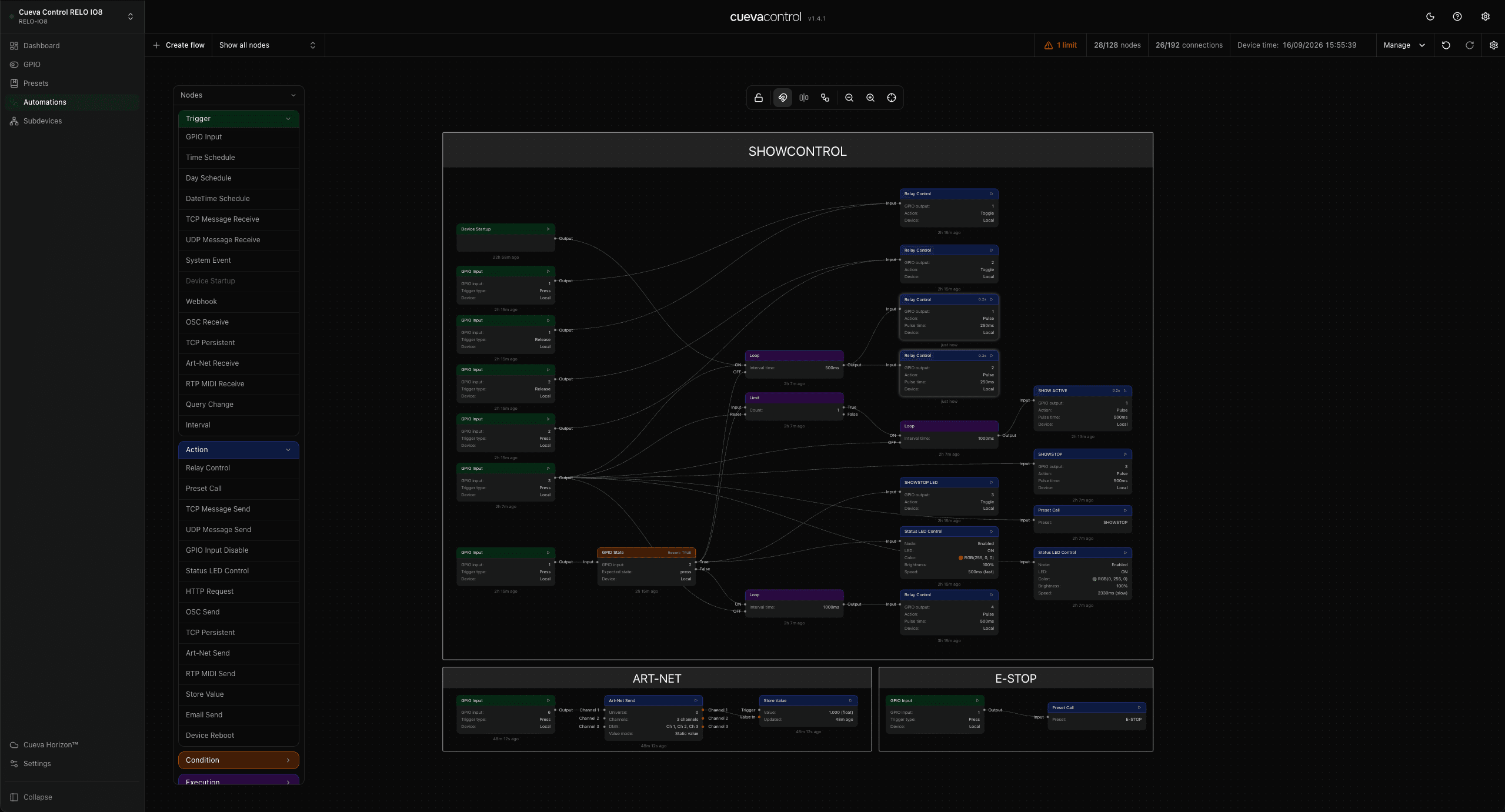The image size is (1505, 812).
Task: Open automation settings gear next to redo
Action: click(x=1494, y=45)
